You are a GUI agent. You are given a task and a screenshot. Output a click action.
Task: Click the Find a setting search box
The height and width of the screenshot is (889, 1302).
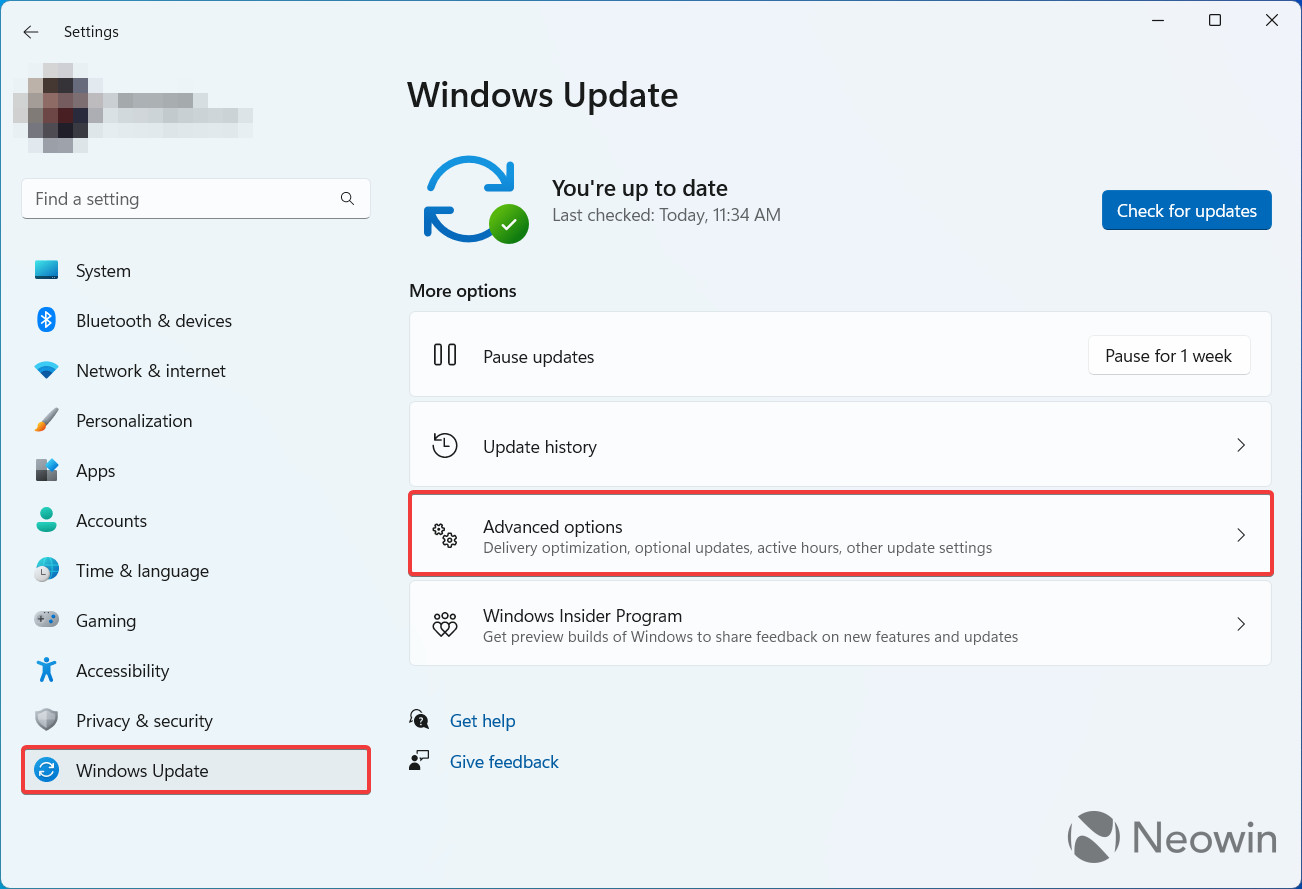(185, 199)
